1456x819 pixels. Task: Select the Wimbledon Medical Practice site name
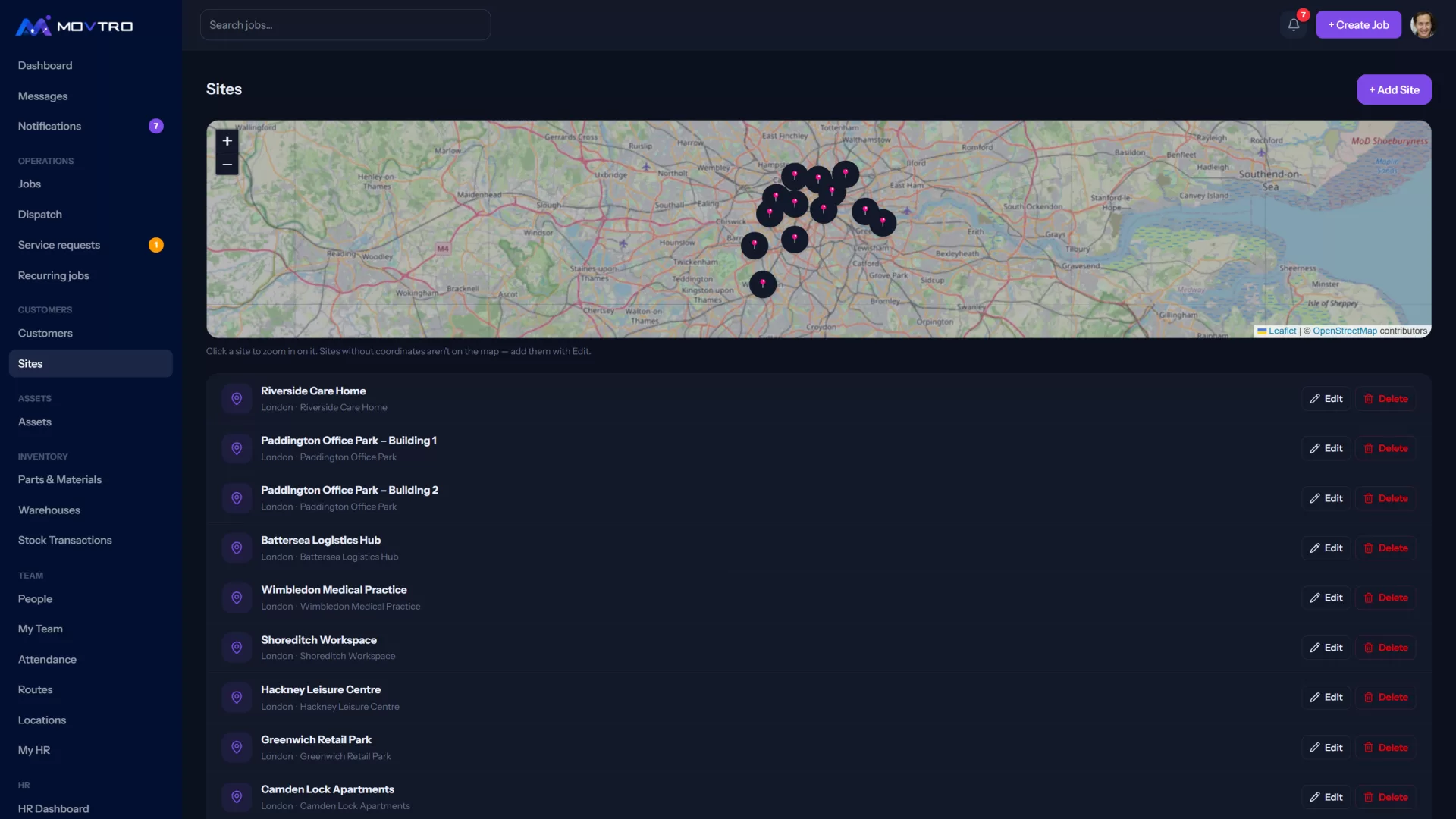tap(334, 590)
